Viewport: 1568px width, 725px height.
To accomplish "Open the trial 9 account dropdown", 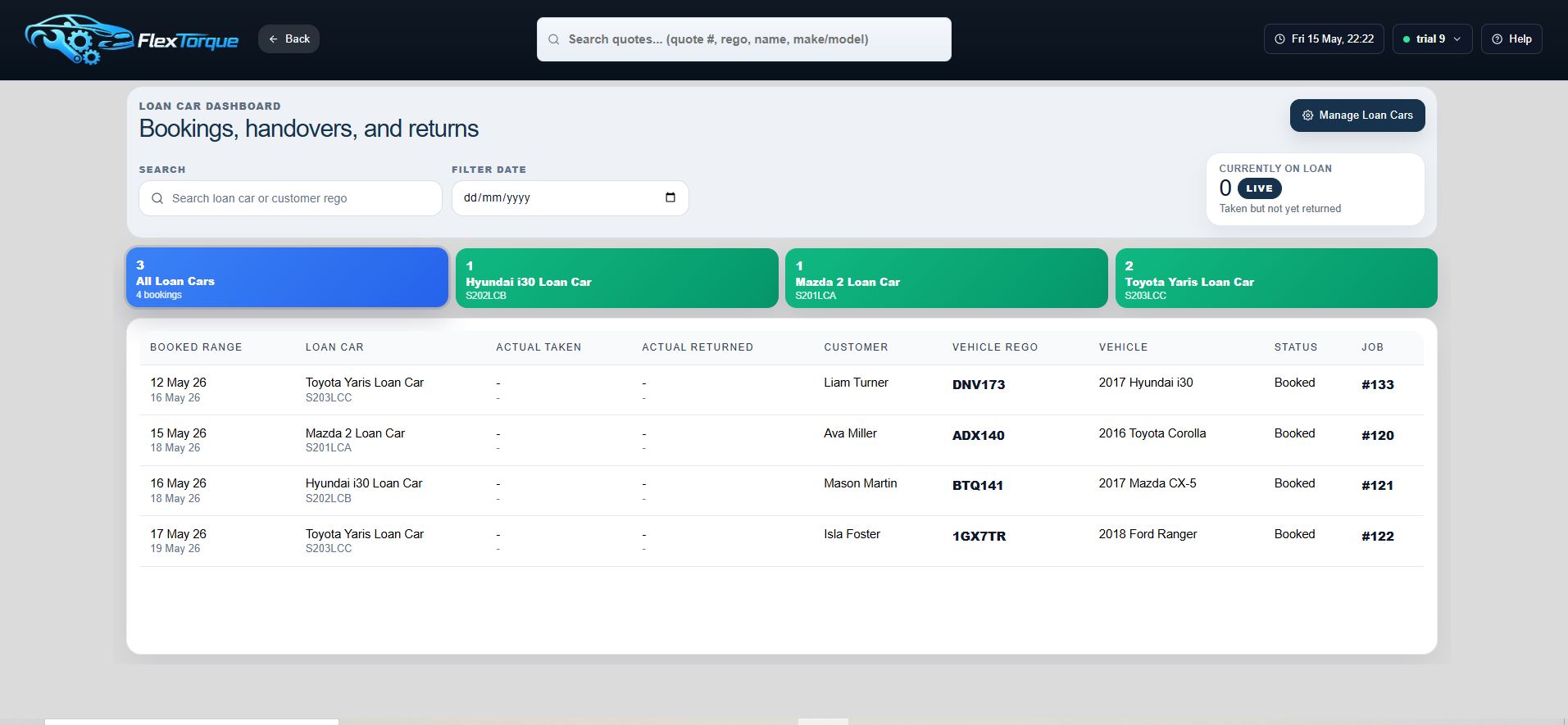I will pos(1432,39).
